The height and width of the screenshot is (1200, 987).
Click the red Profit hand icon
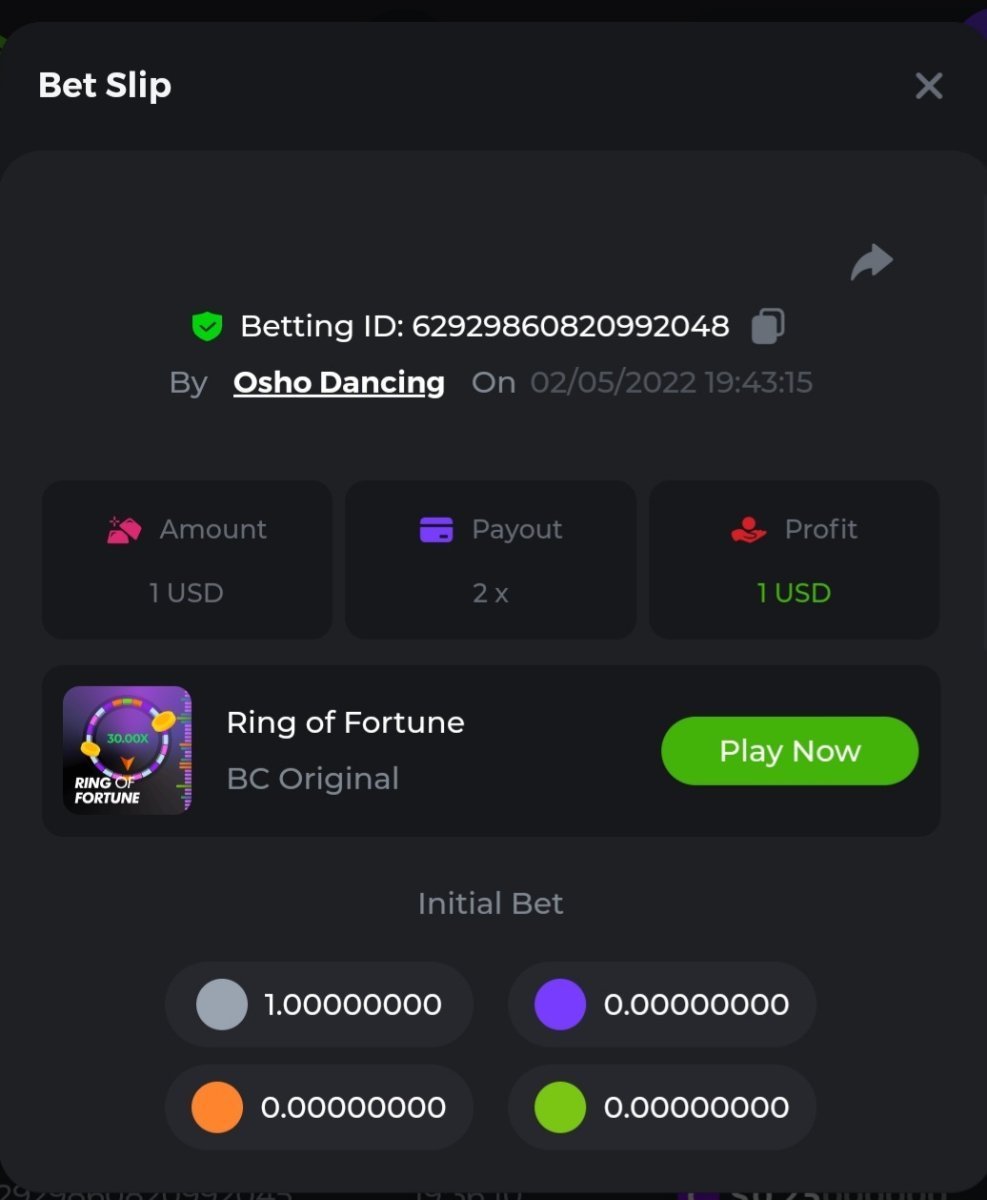tap(748, 529)
